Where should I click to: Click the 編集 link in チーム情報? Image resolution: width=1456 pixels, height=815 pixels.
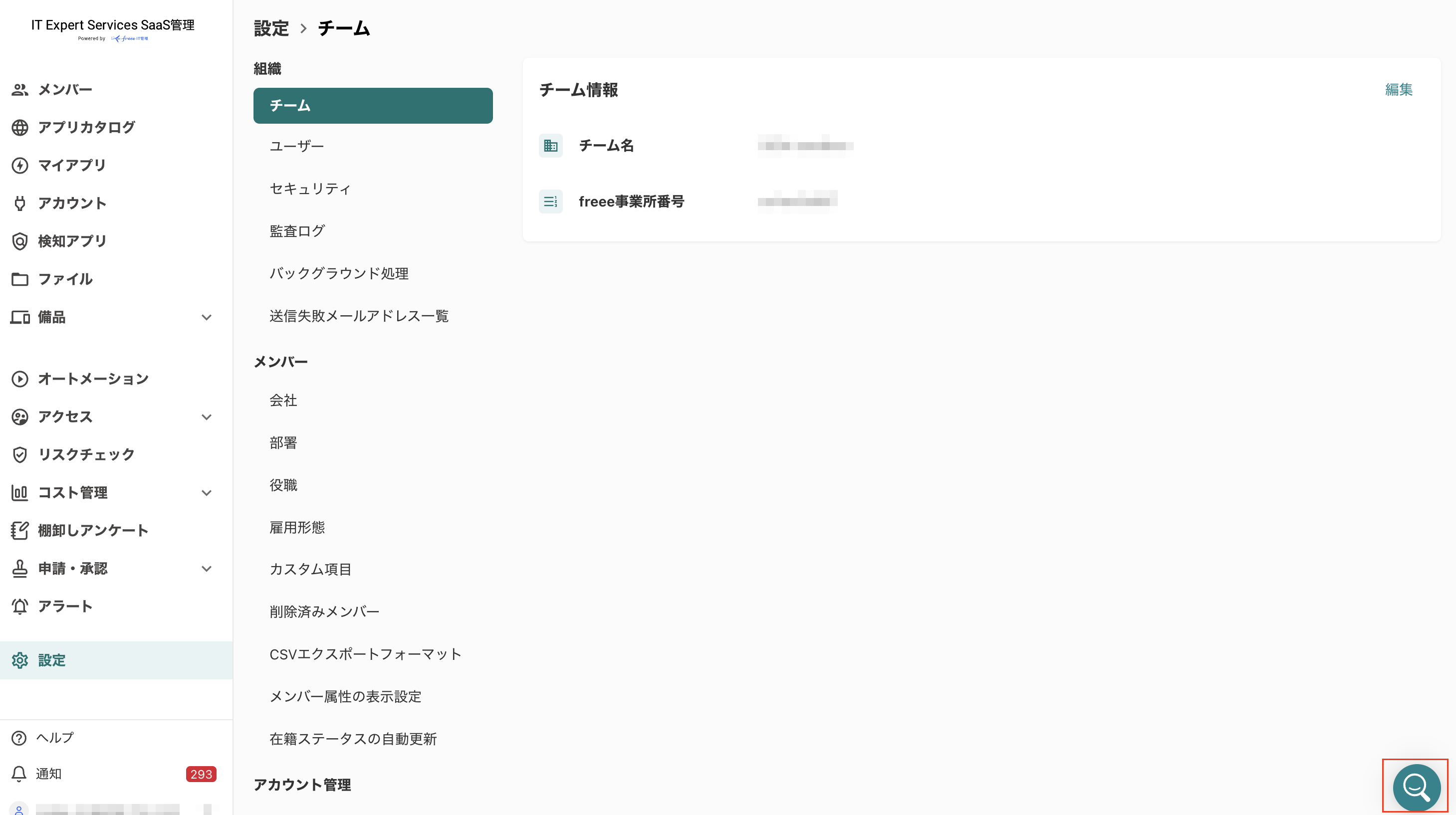click(1398, 89)
